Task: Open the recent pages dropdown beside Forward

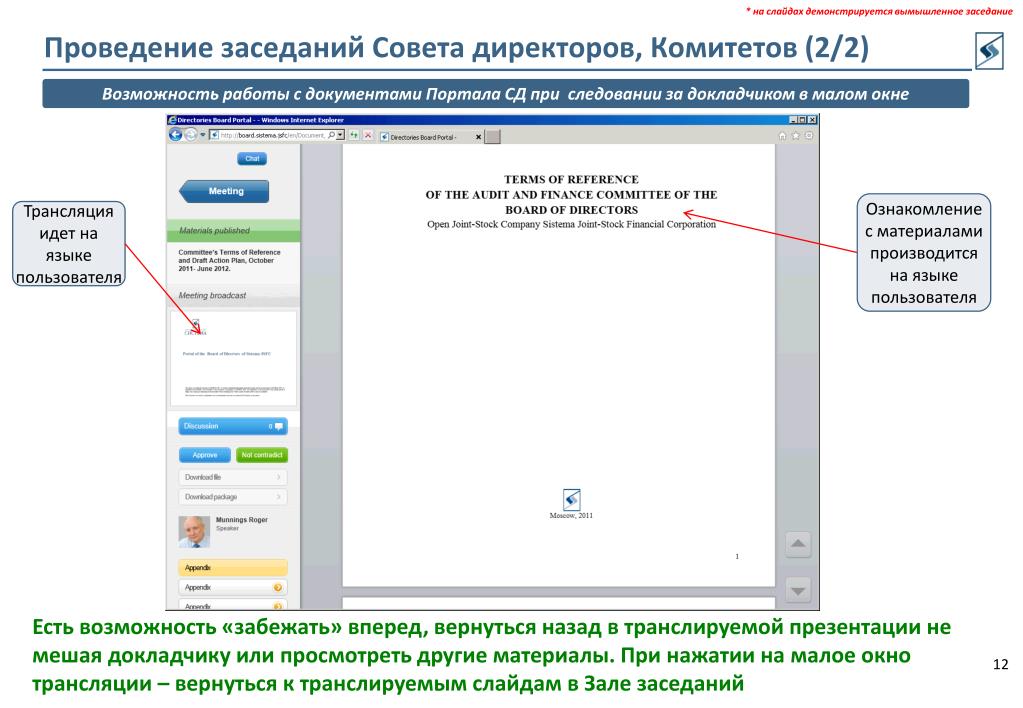Action: coord(202,135)
